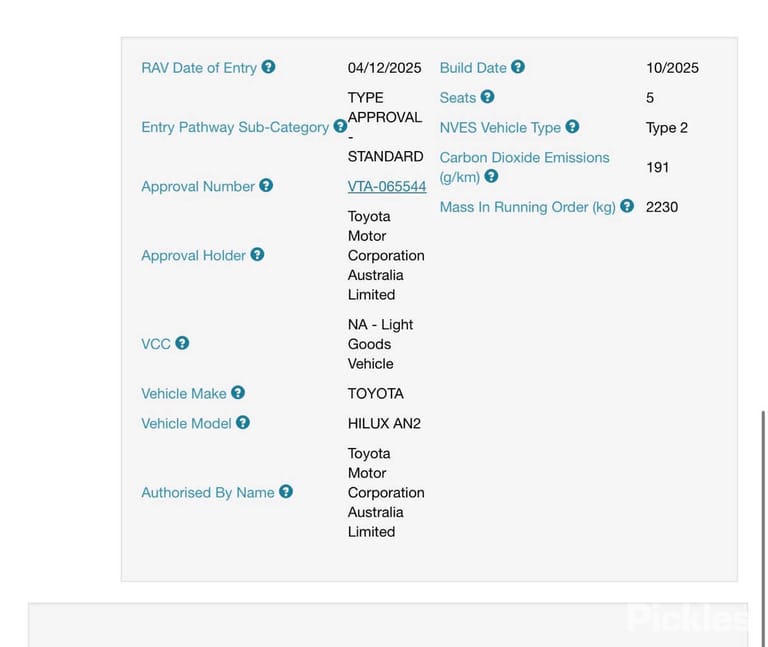Click the Authorised By Name label

208,493
